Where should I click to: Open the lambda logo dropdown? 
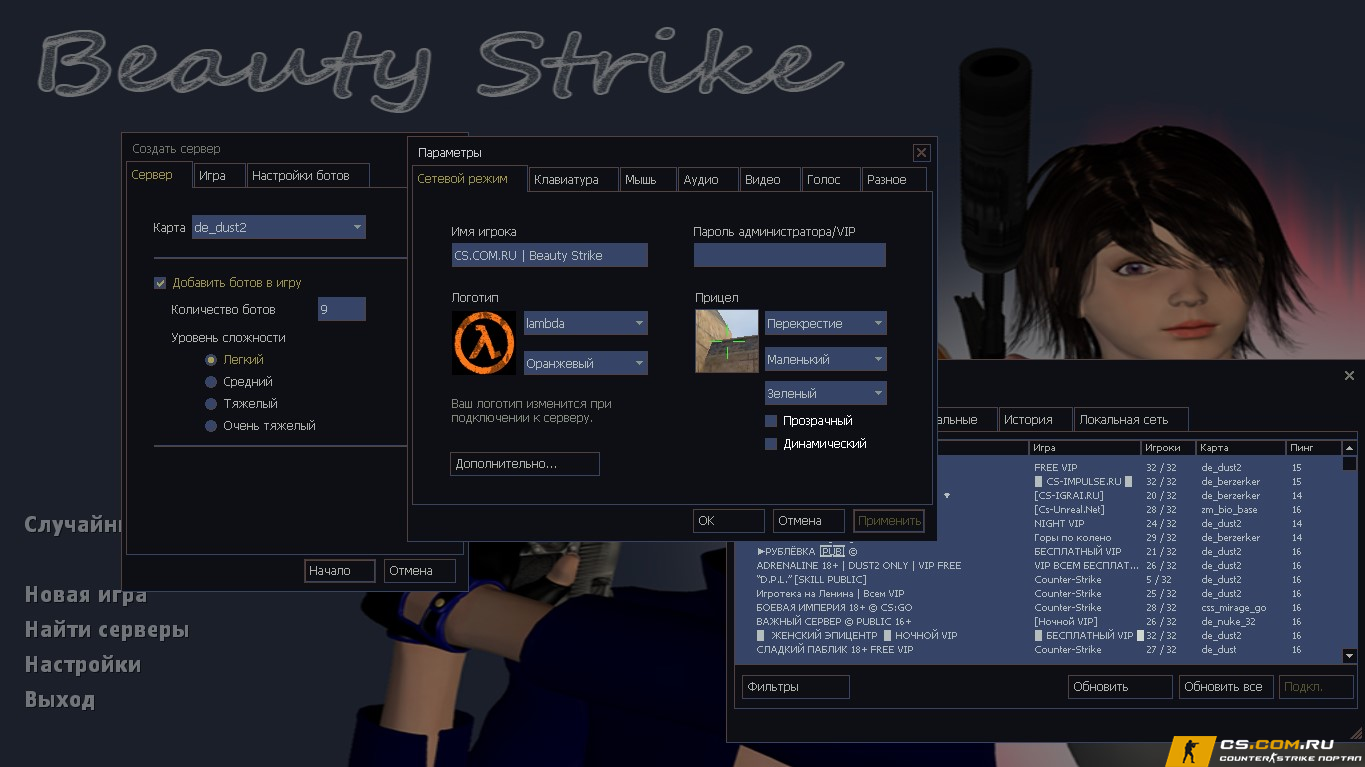click(586, 323)
